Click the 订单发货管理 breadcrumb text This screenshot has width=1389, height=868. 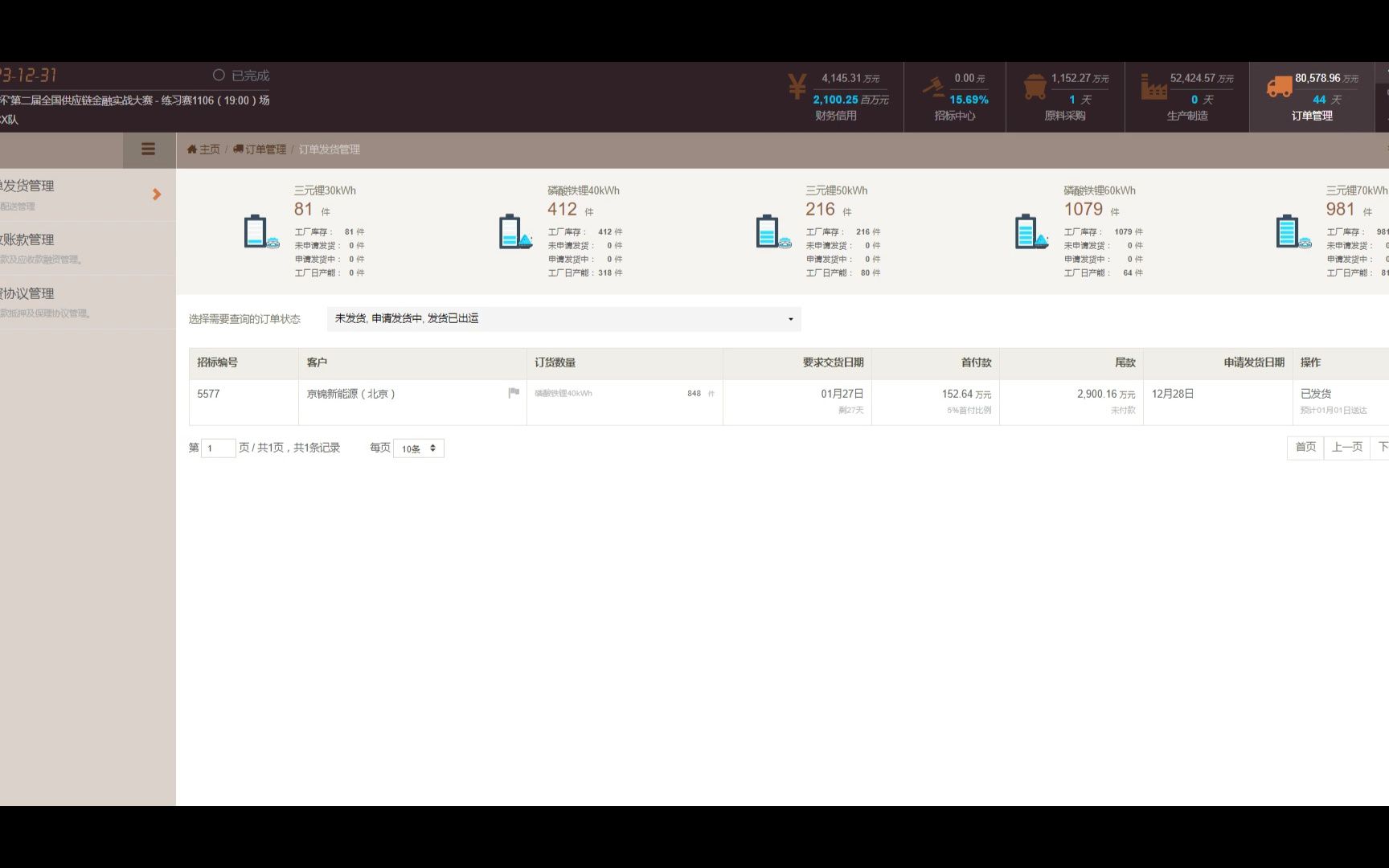330,149
